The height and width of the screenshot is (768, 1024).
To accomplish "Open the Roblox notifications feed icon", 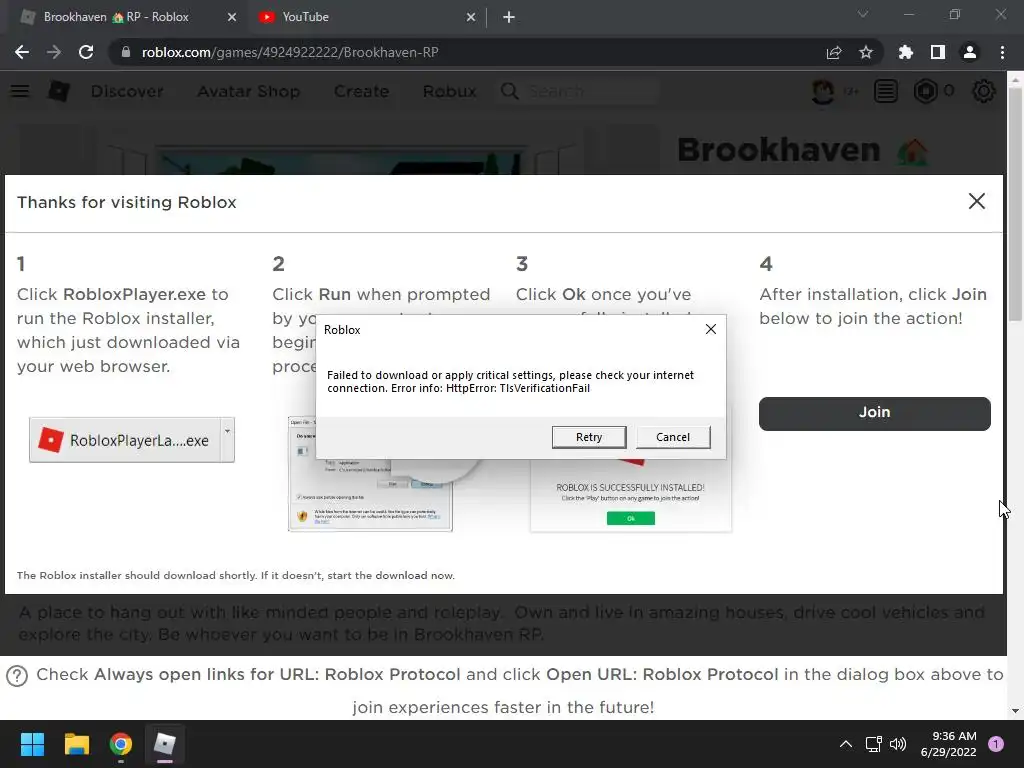I will [x=886, y=91].
